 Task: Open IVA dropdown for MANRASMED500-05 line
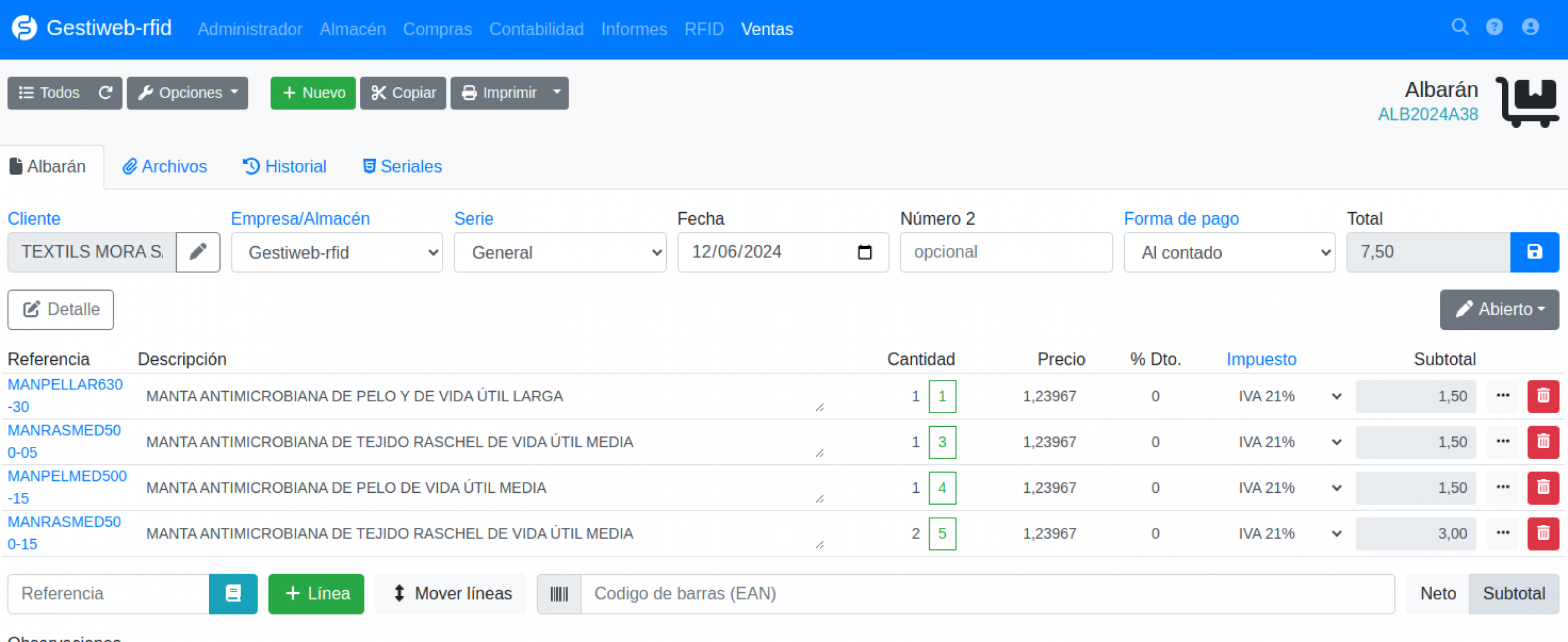point(1289,442)
